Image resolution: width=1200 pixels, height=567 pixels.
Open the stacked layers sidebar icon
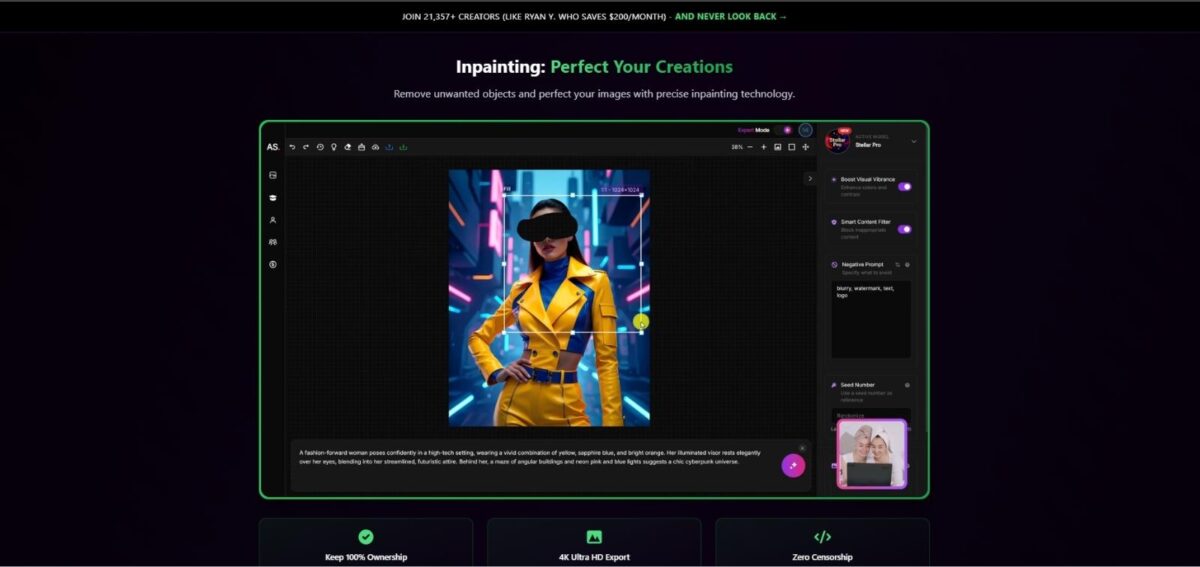(x=273, y=198)
